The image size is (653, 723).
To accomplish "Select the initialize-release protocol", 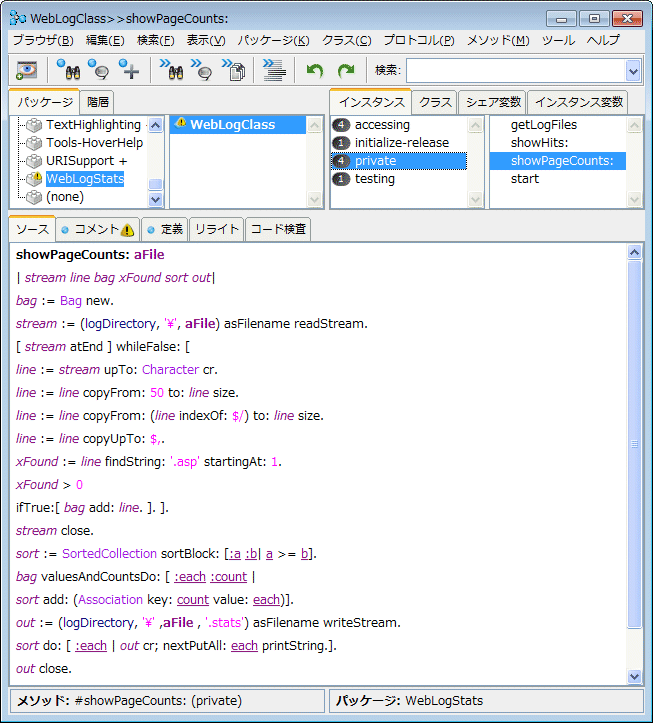I will (402, 143).
